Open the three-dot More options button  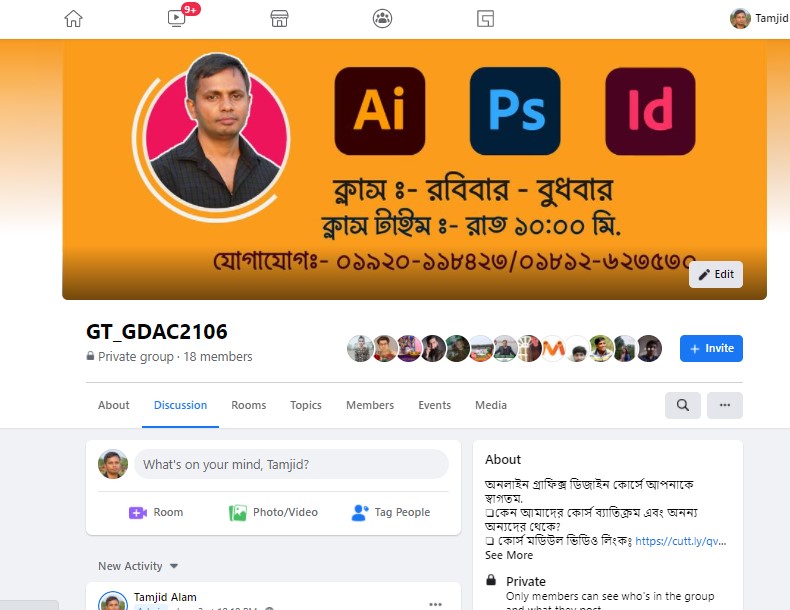725,405
